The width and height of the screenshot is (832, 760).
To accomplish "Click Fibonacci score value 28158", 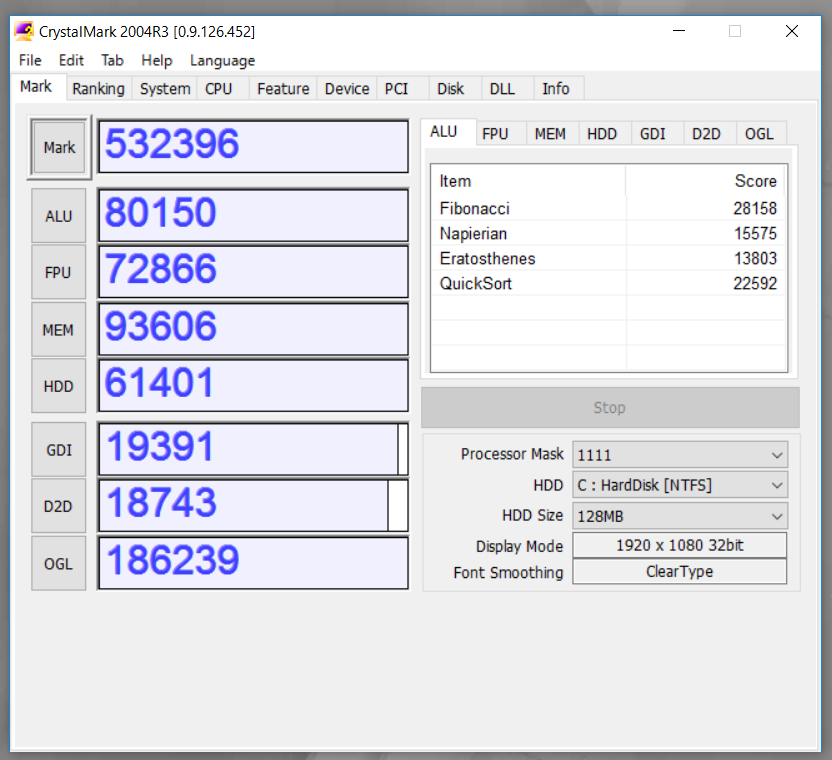I will [755, 208].
